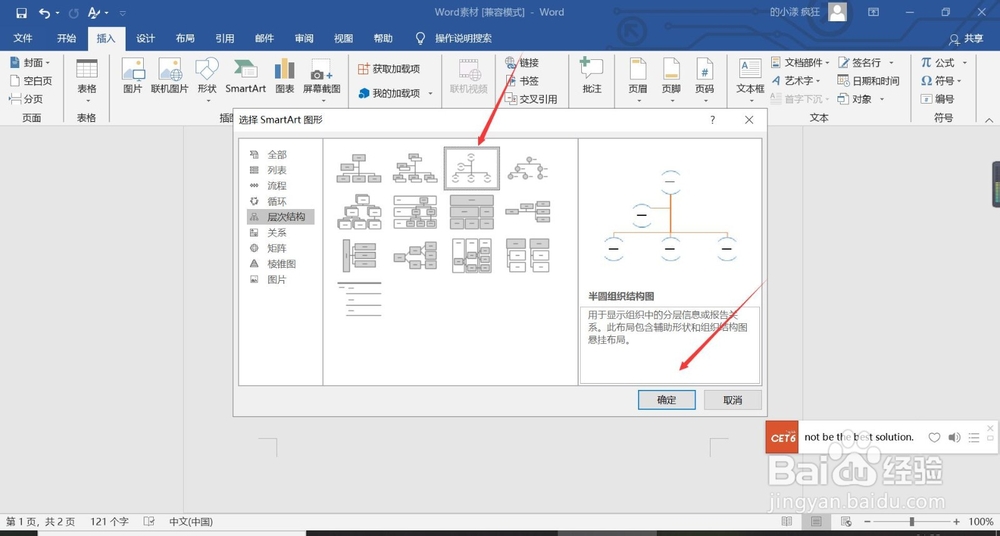This screenshot has width=1000, height=536.
Task: Click Cancel (取消) button in dialog
Action: pos(733,400)
